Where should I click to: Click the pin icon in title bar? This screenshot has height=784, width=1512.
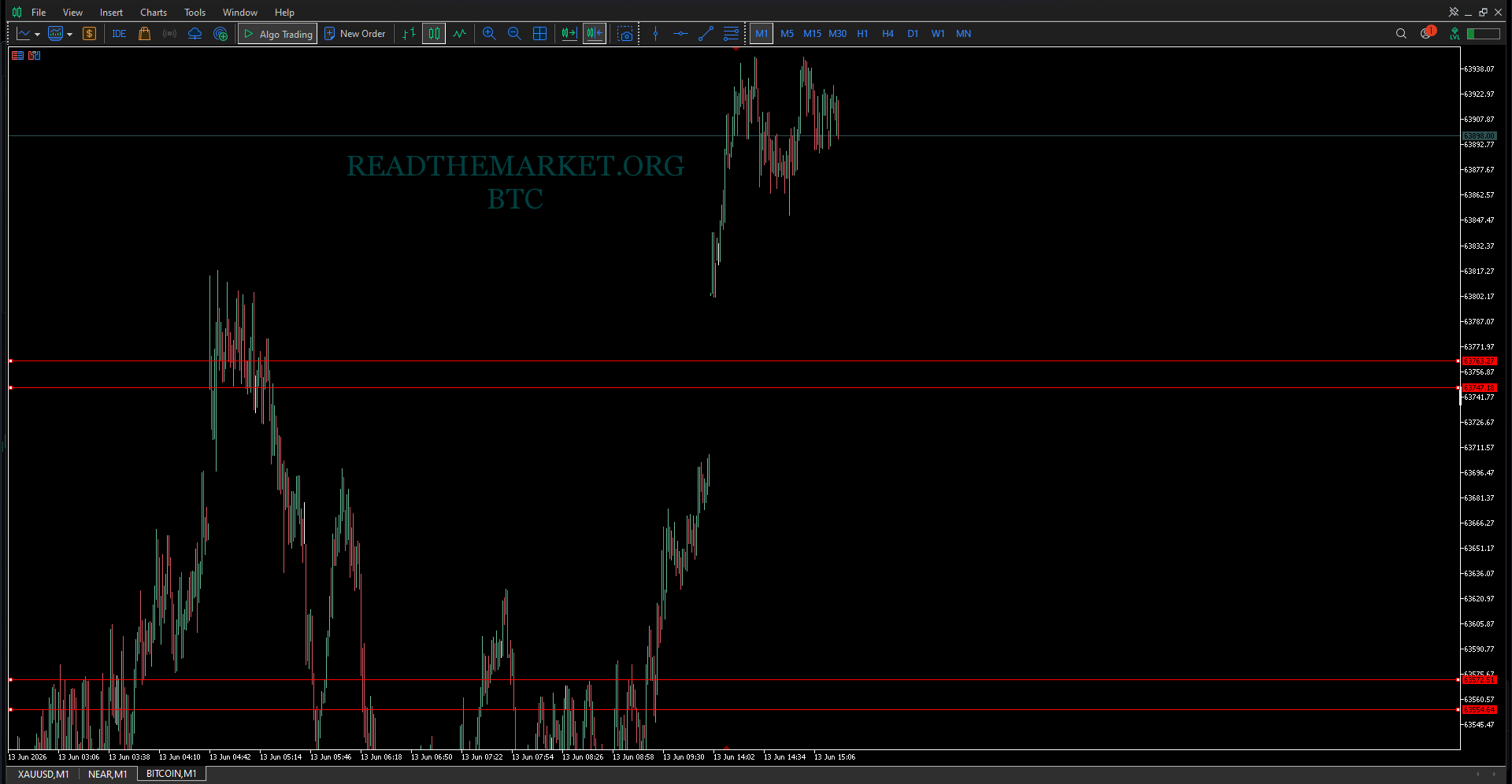click(x=1454, y=12)
